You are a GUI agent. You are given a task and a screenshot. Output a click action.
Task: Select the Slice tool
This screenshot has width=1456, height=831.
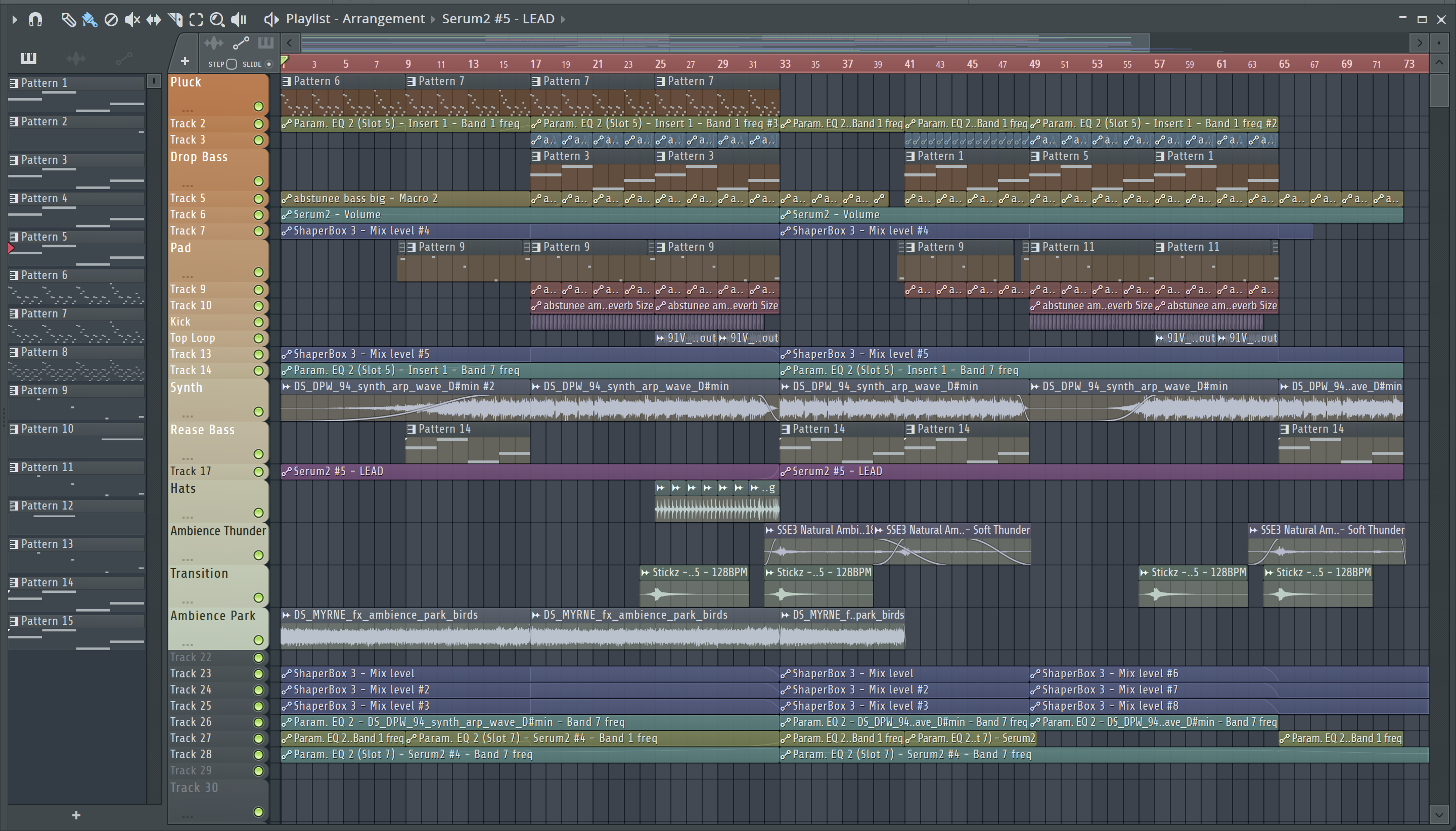tap(175, 19)
